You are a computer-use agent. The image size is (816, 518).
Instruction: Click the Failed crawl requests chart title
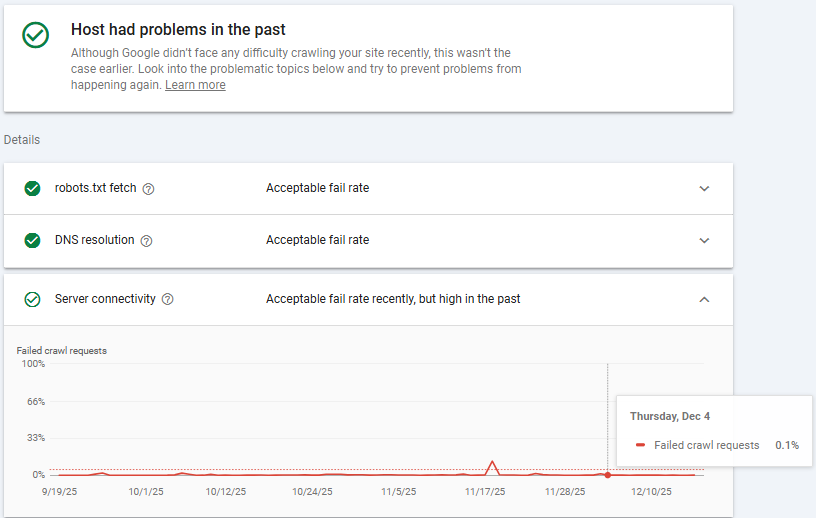point(61,351)
